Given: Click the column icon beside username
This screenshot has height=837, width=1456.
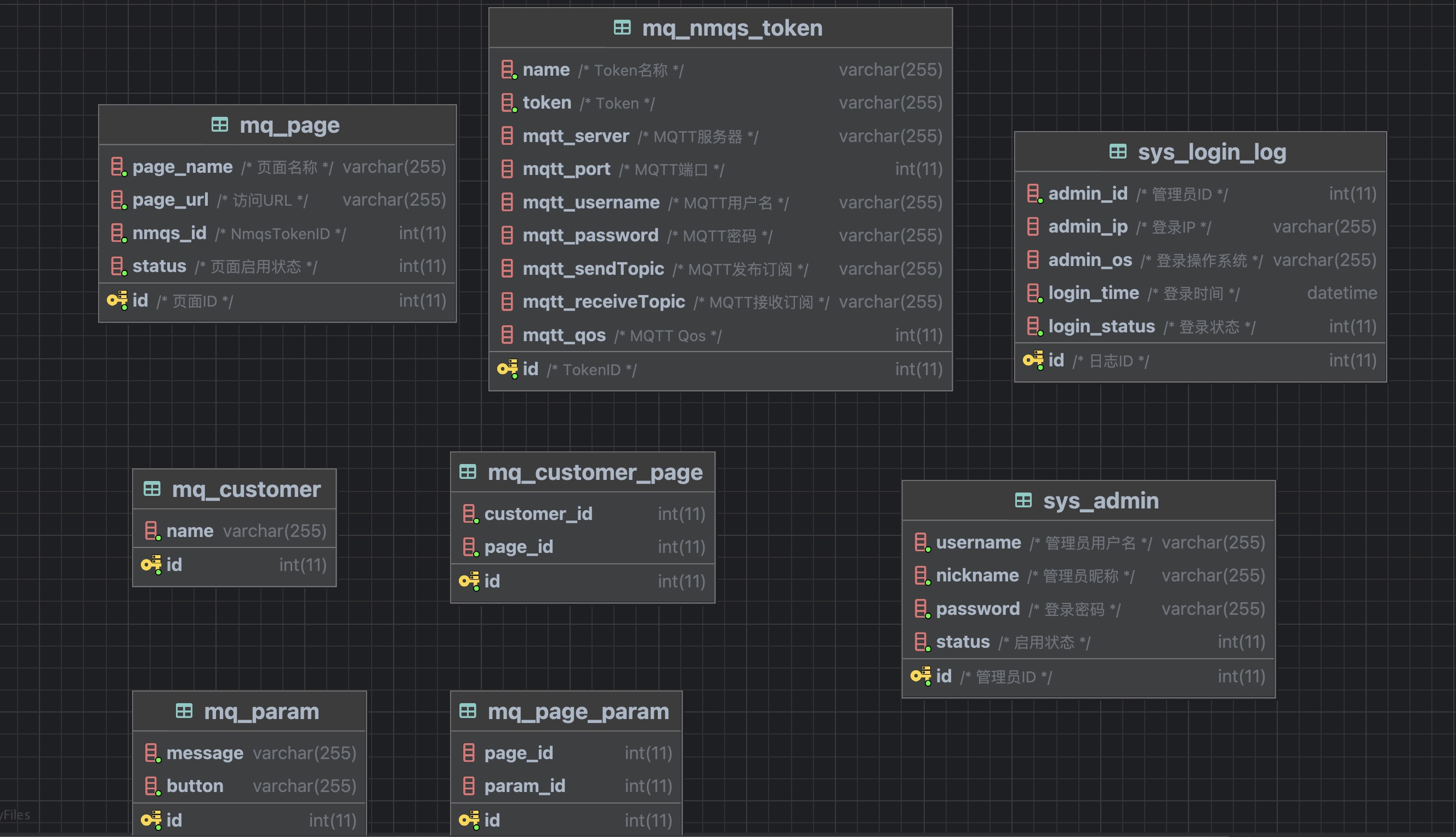Looking at the screenshot, I should point(922,542).
